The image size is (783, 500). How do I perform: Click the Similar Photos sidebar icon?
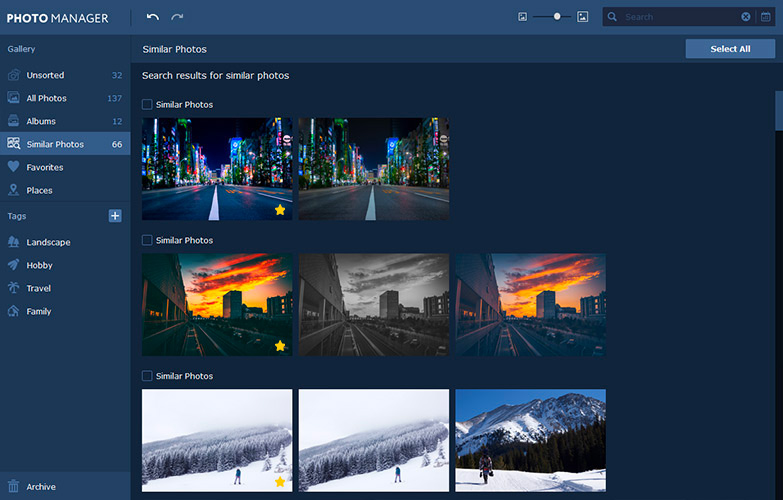pos(13,144)
